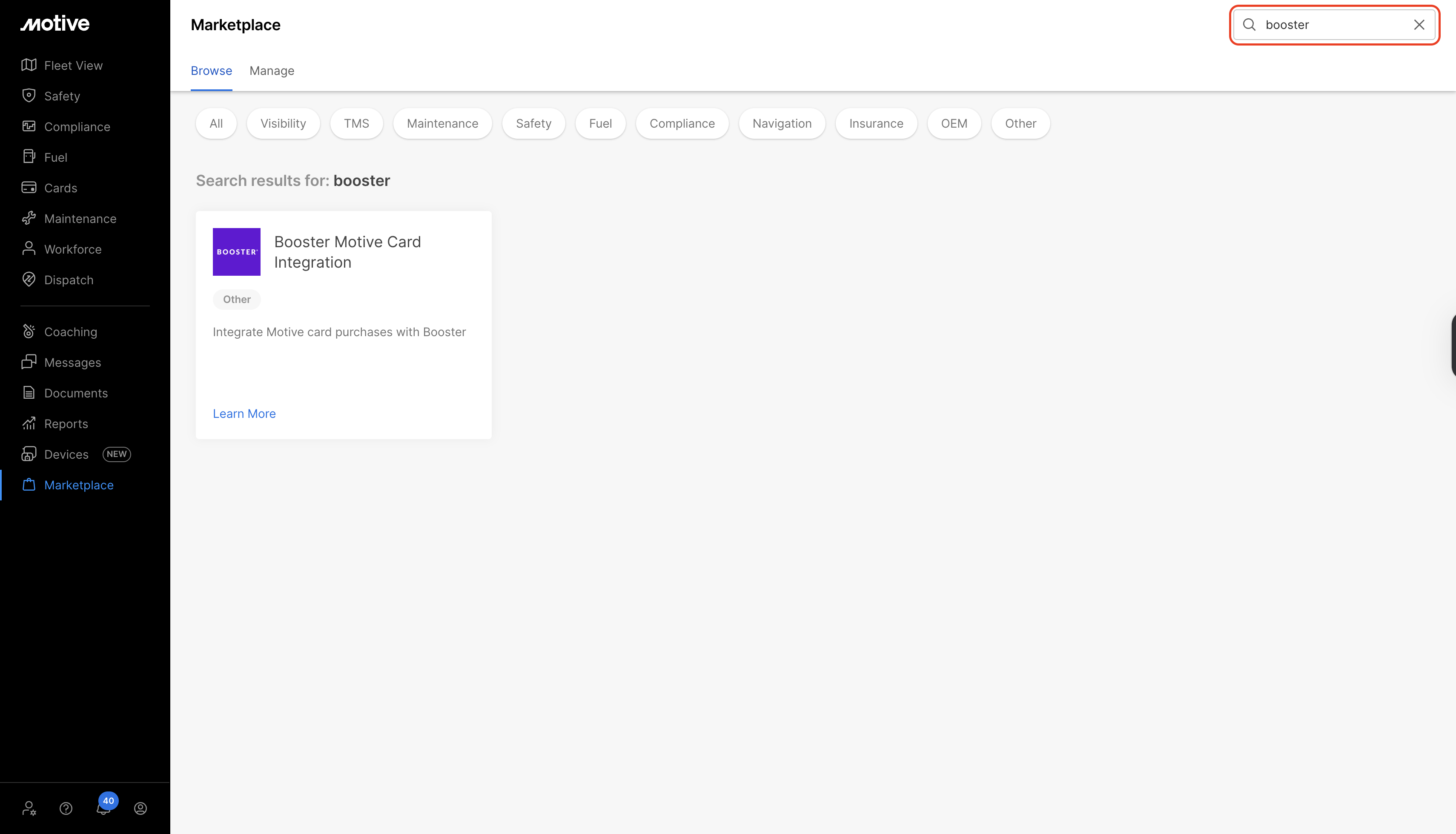Click the Reports chart icon
This screenshot has width=1456, height=834.
tap(29, 423)
